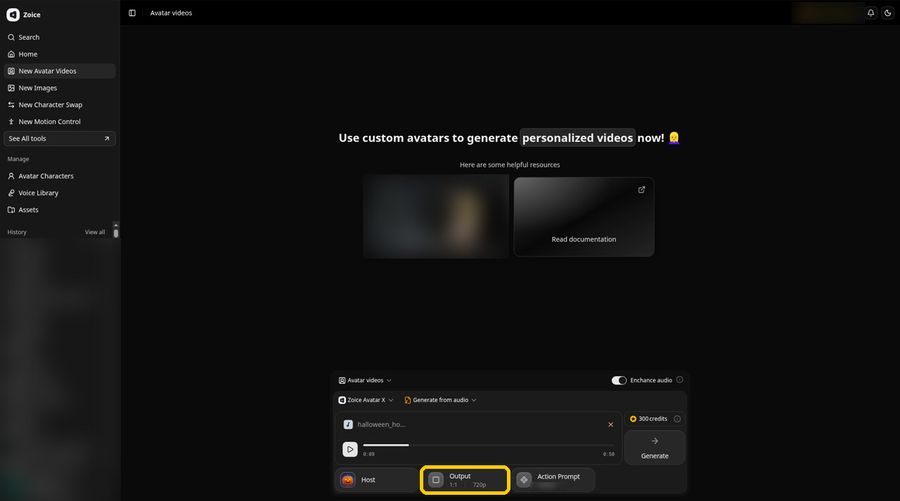900x501 pixels.
Task: Click the 300 credits coin icon
Action: (633, 419)
